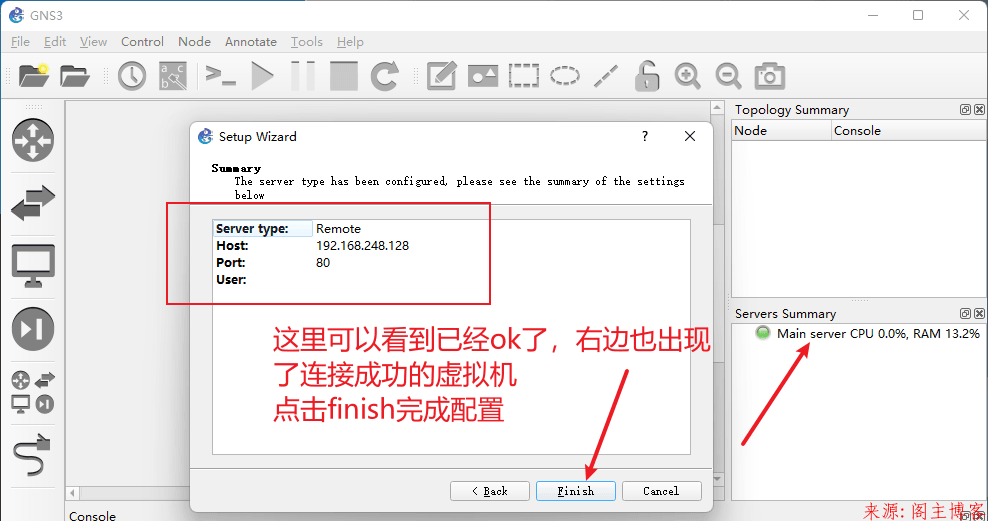
Task: Create a new blank project icon
Action: pyautogui.click(x=34, y=76)
